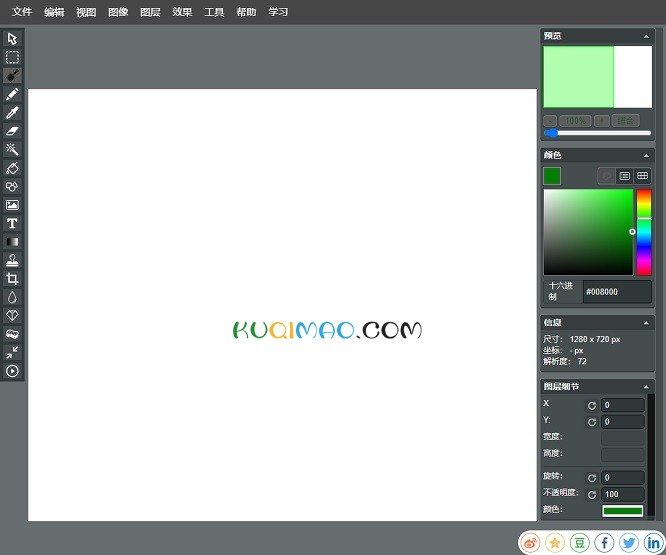The width and height of the screenshot is (666, 555).
Task: Click the zoom in plus button
Action: click(x=601, y=121)
